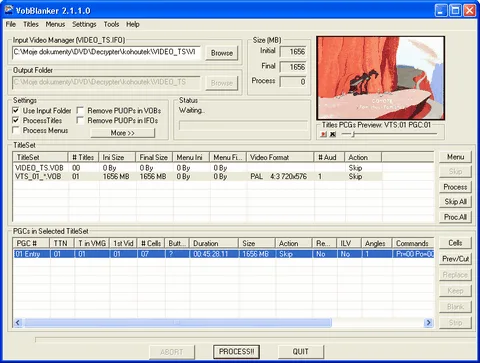Enable Remove PUOPs in VOBs checkbox
This screenshot has width=480, height=363.
tap(80, 110)
